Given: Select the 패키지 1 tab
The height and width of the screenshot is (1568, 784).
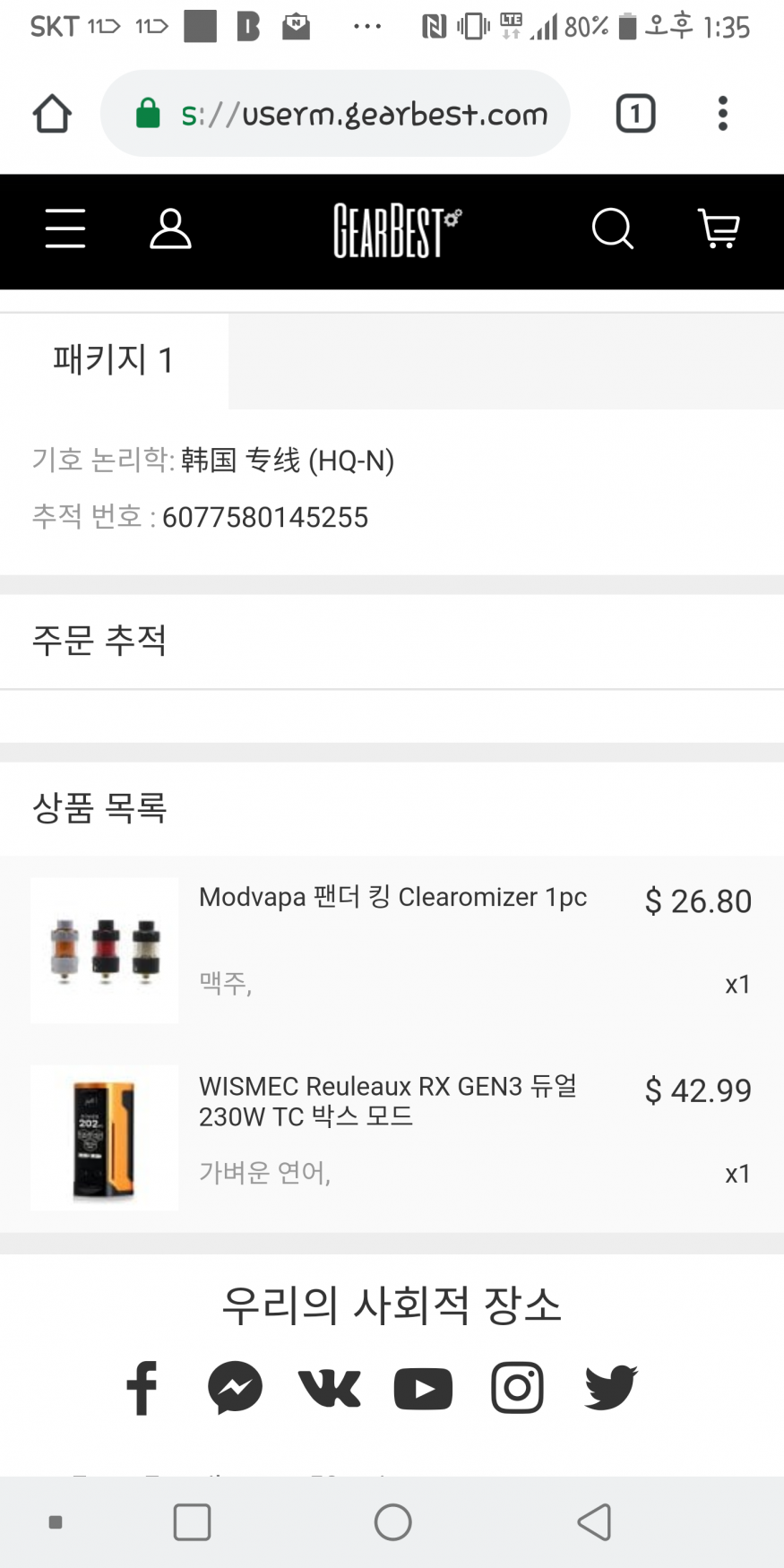Looking at the screenshot, I should click(114, 360).
